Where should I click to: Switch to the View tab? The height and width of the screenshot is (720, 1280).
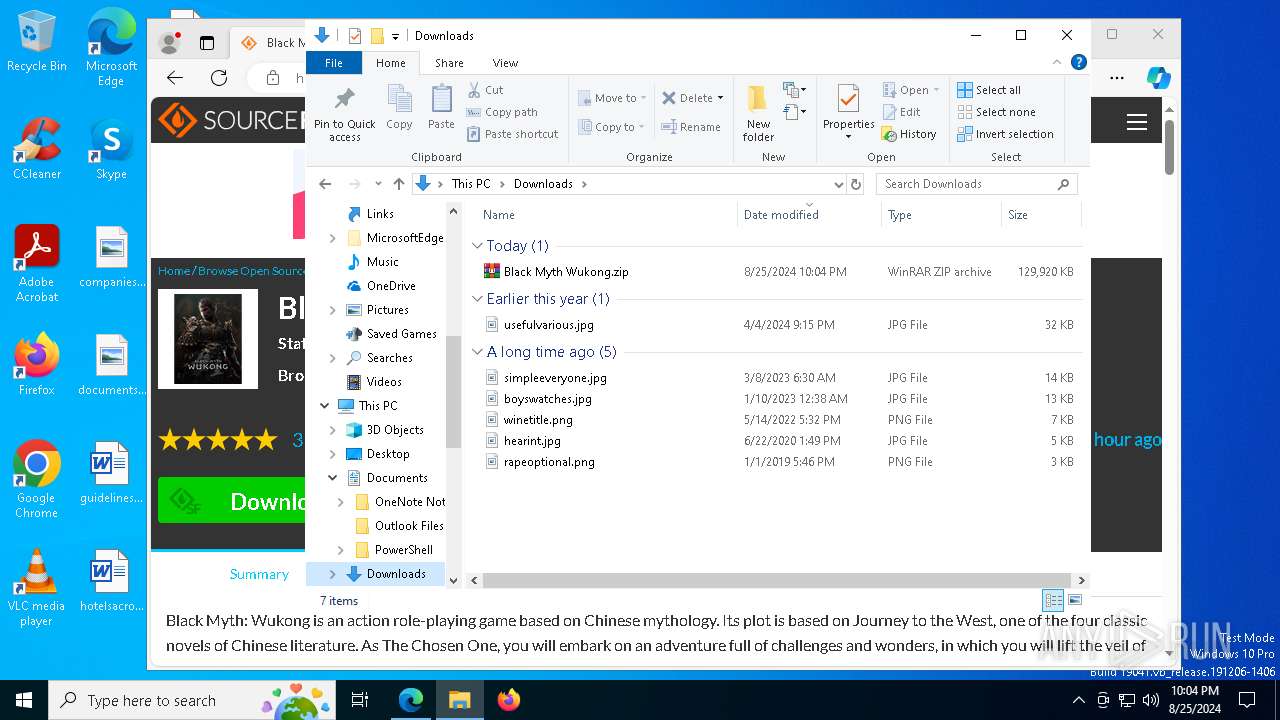click(x=505, y=63)
